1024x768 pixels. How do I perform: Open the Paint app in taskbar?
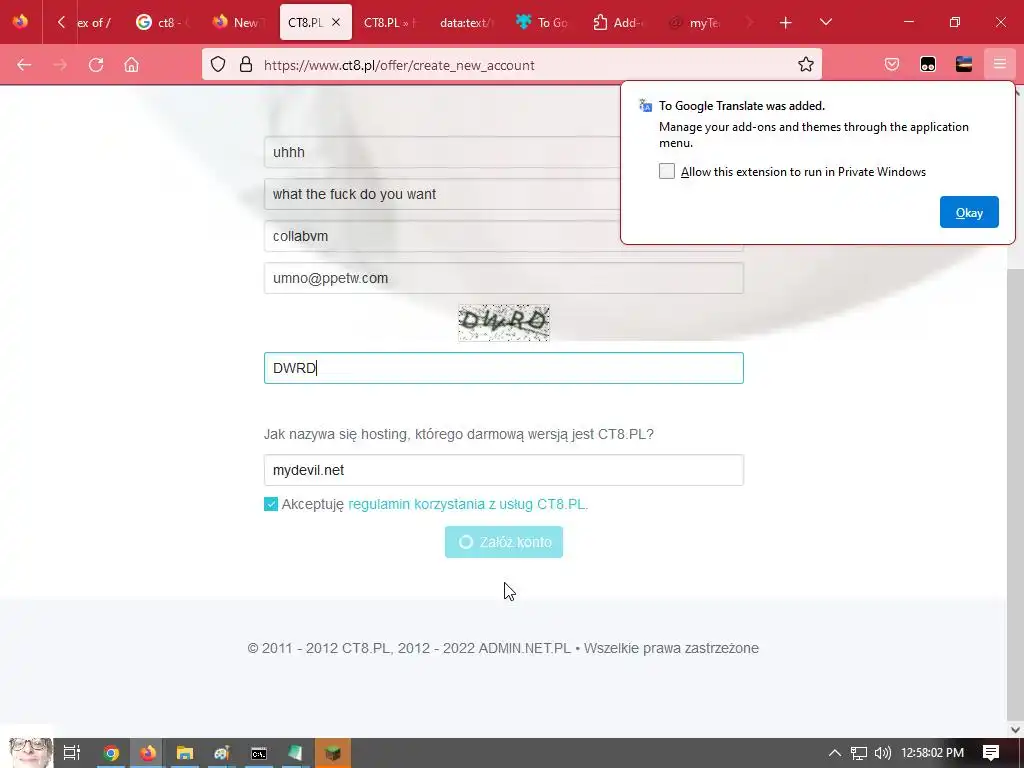[x=221, y=753]
